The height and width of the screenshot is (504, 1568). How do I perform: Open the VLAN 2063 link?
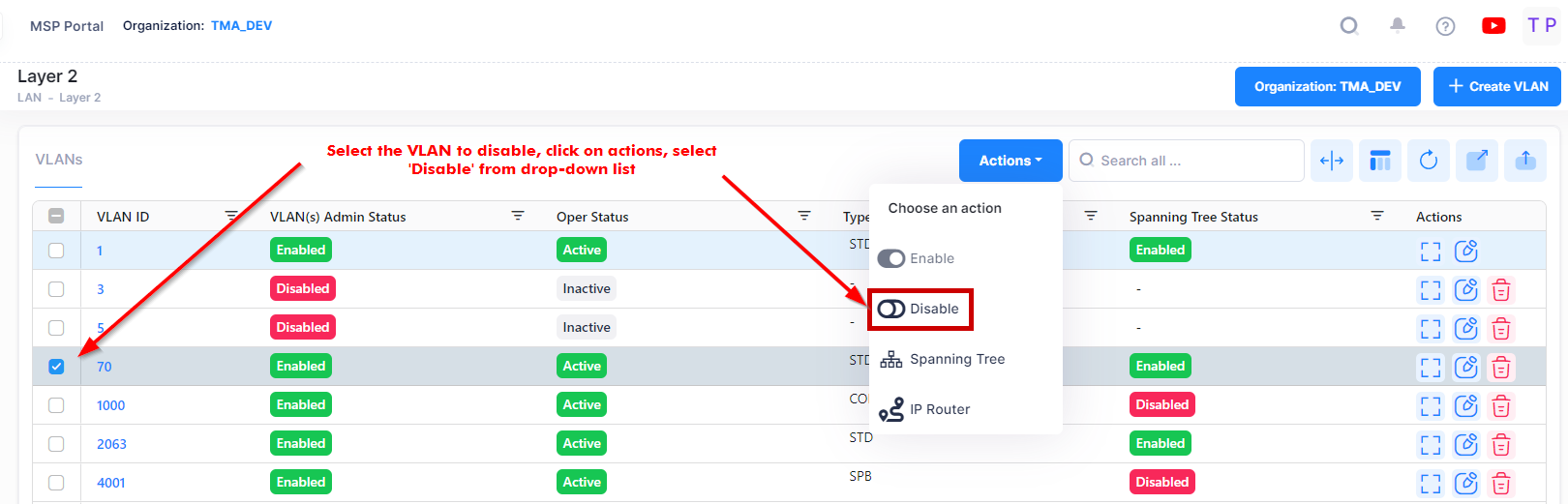click(111, 444)
